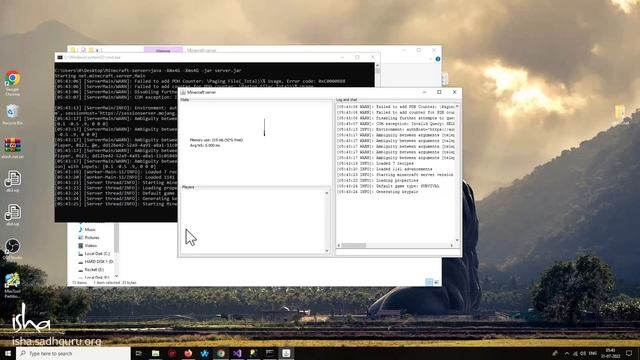Open volume control in system tray
The image size is (640, 360).
[583, 353]
